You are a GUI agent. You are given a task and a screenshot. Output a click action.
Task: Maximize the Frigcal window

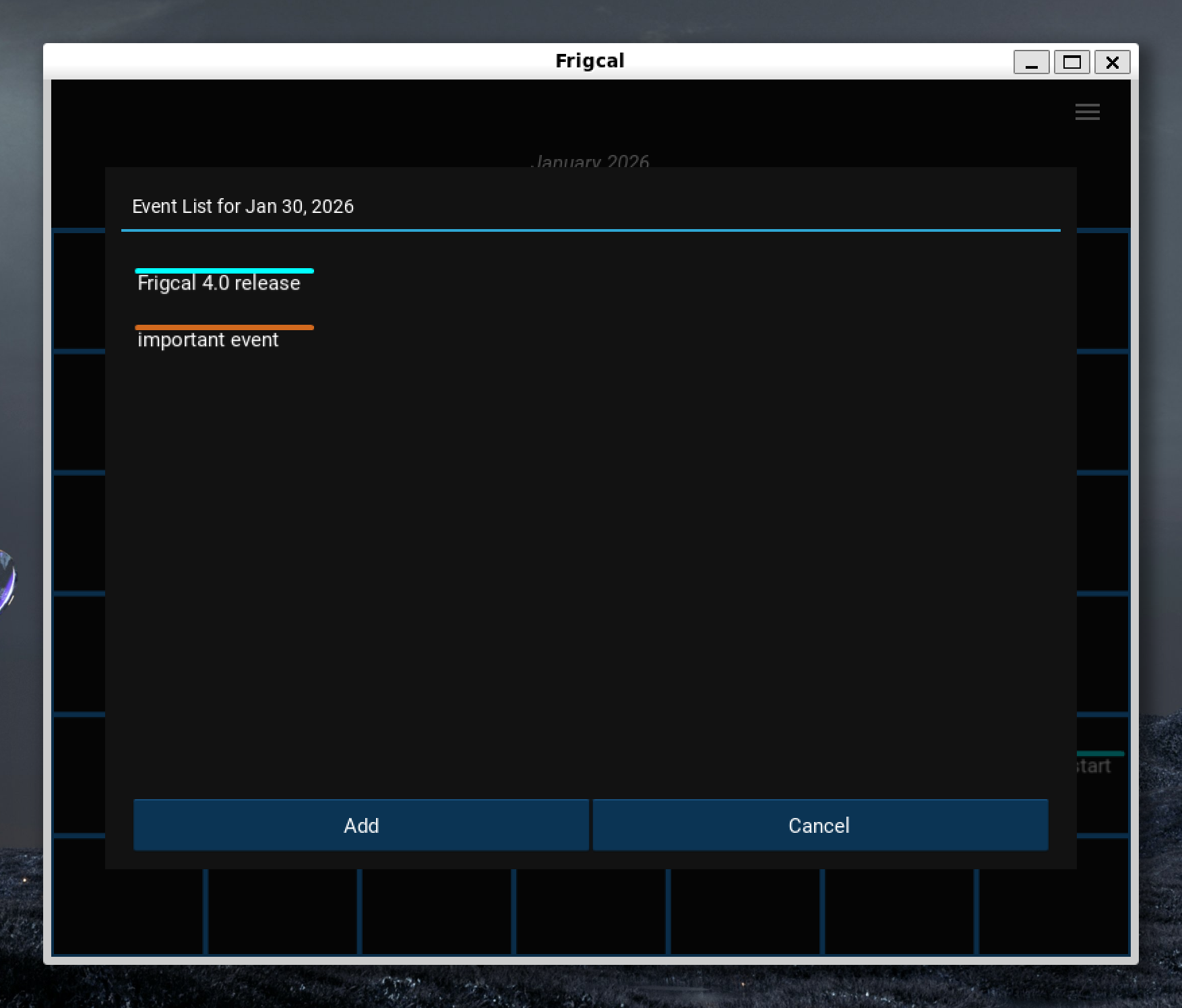click(x=1071, y=63)
